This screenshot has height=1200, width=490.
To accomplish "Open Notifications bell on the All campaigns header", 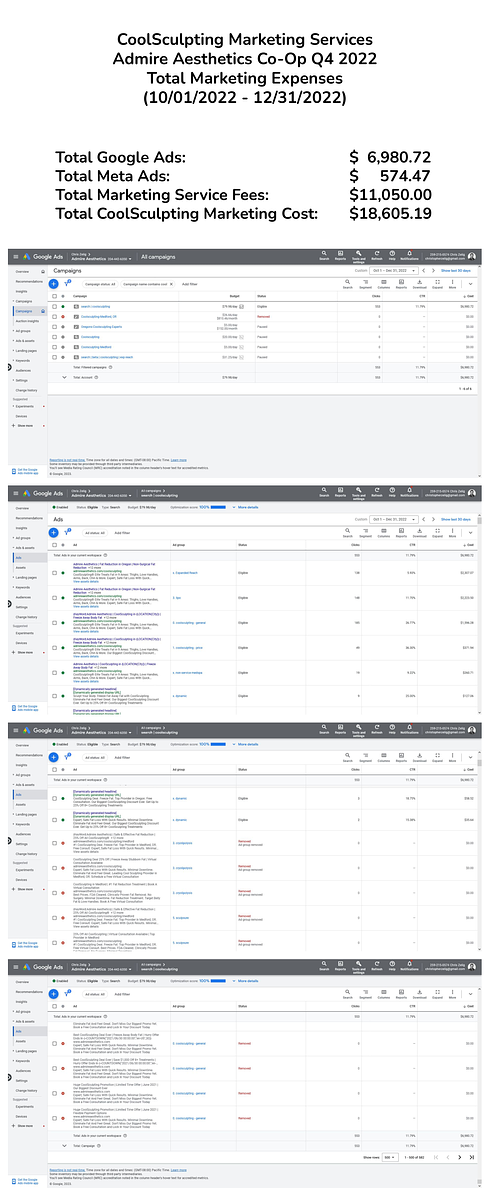I will tap(409, 256).
